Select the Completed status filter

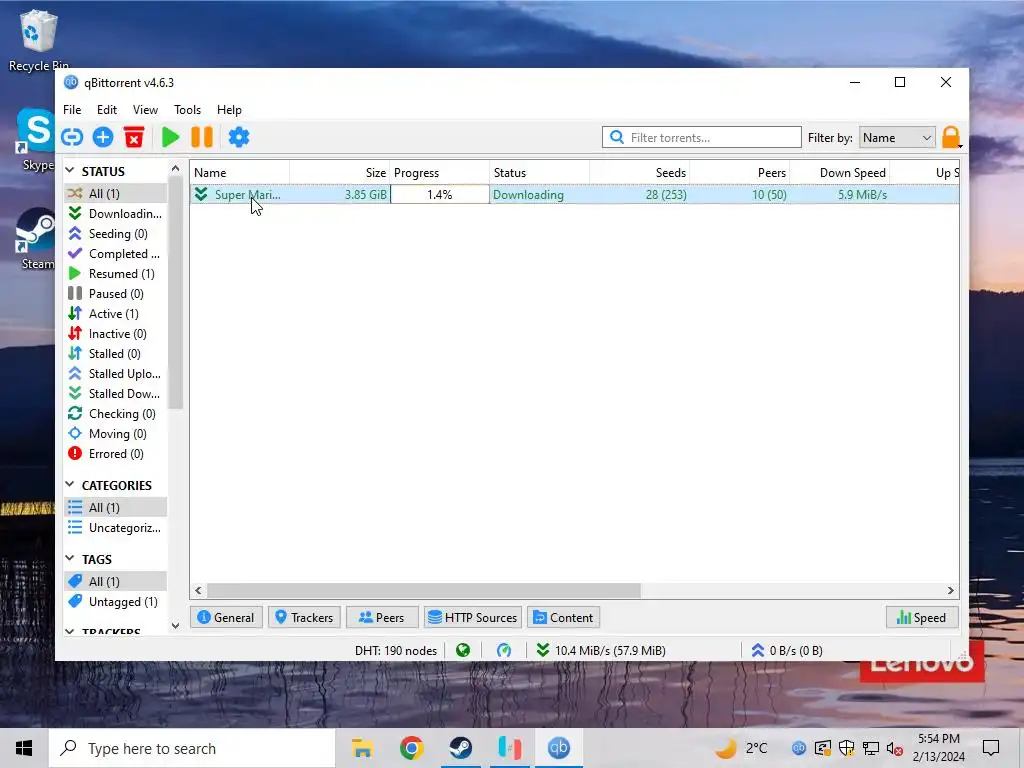[x=116, y=254]
